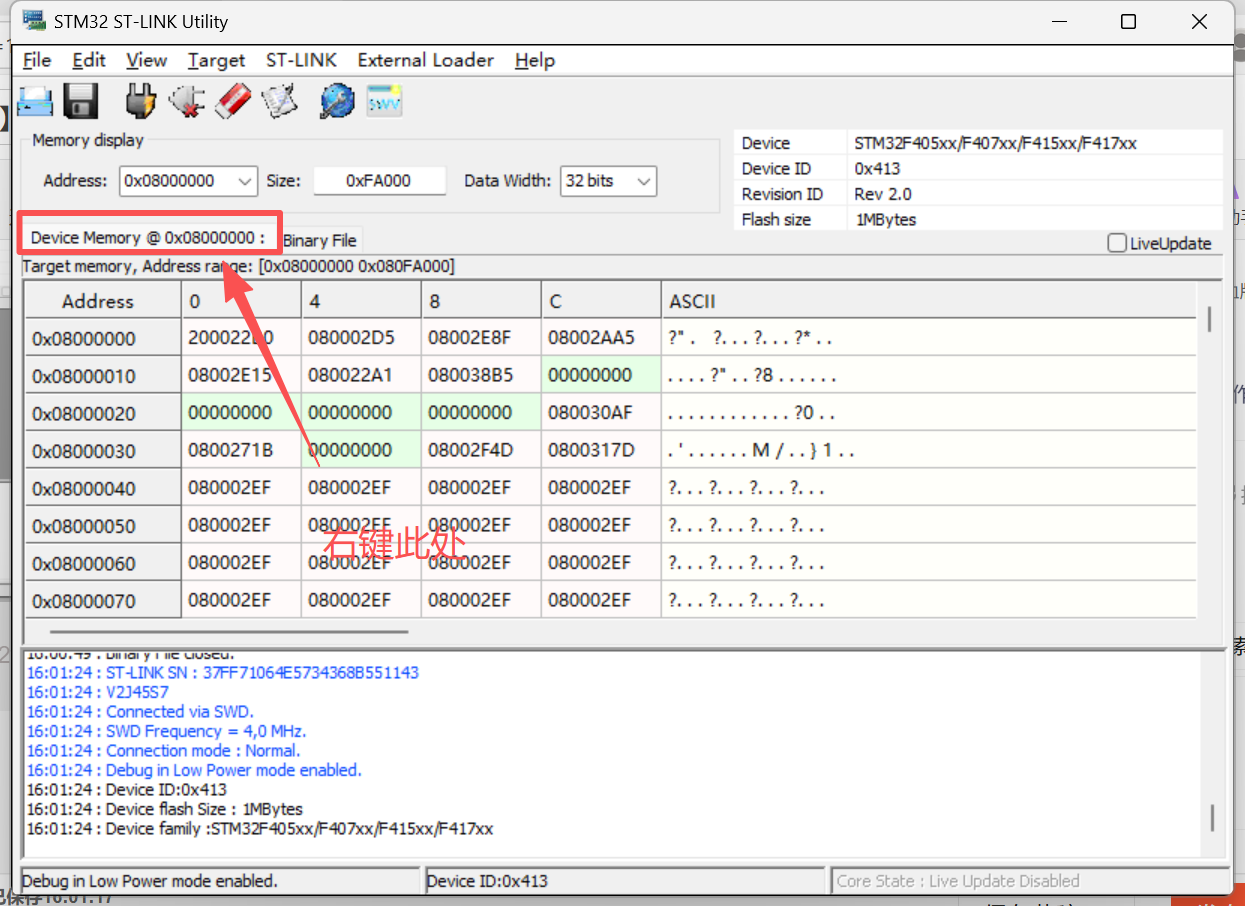Click the SWD Frequency = 4,0 MHz log line
This screenshot has width=1245, height=906.
tap(166, 731)
